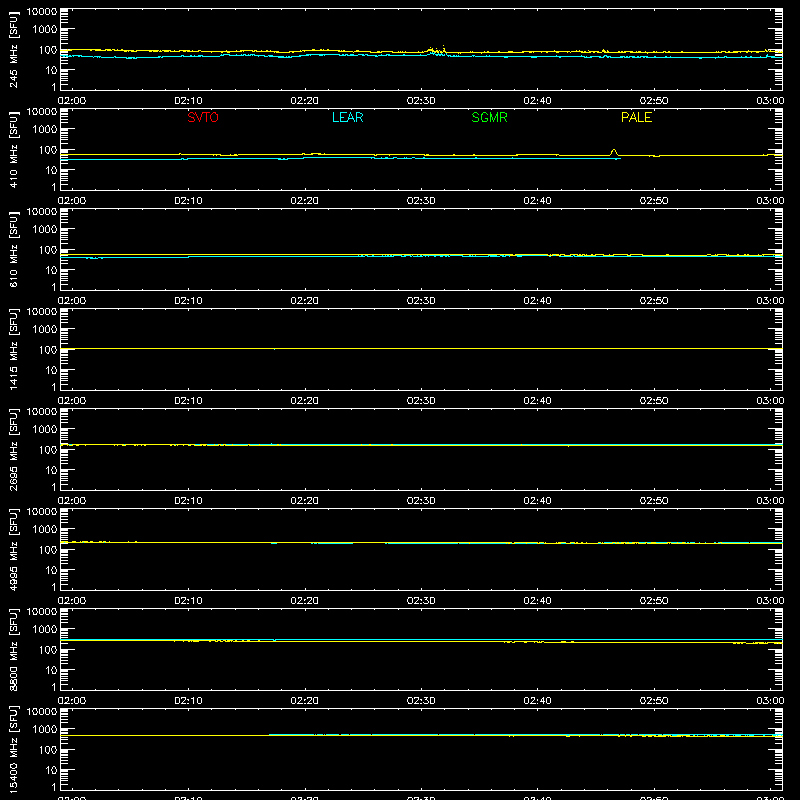Click 02:20 tick label under 2695 MHz plot

[305, 501]
